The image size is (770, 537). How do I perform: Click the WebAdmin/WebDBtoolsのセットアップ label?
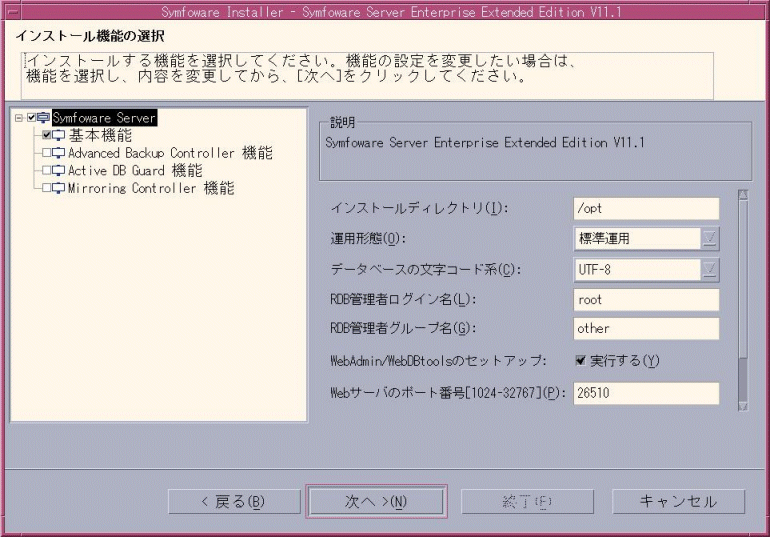point(439,361)
